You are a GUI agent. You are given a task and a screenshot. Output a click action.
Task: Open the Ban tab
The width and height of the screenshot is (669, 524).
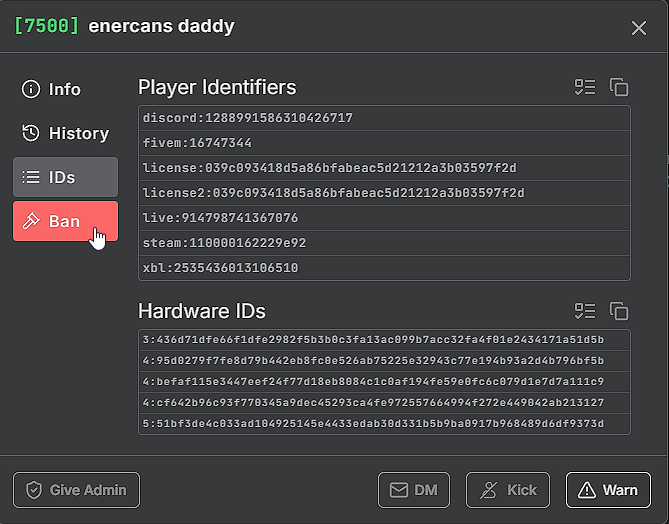[65, 221]
